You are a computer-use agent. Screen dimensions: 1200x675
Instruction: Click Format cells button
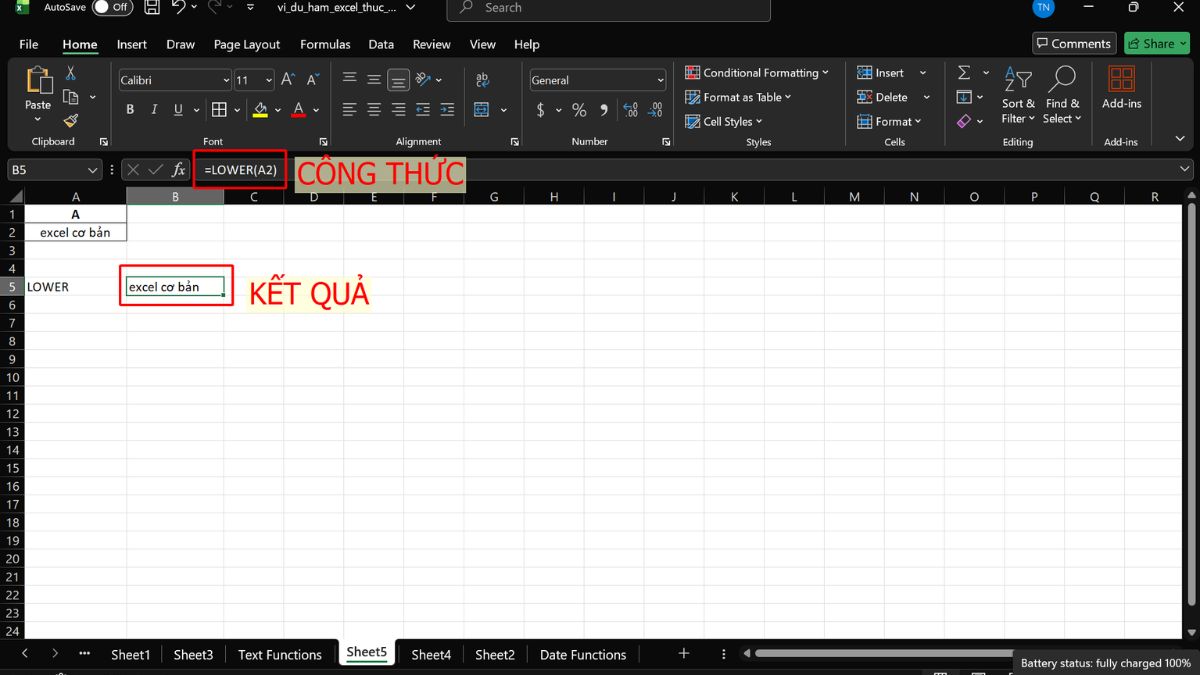tap(889, 121)
